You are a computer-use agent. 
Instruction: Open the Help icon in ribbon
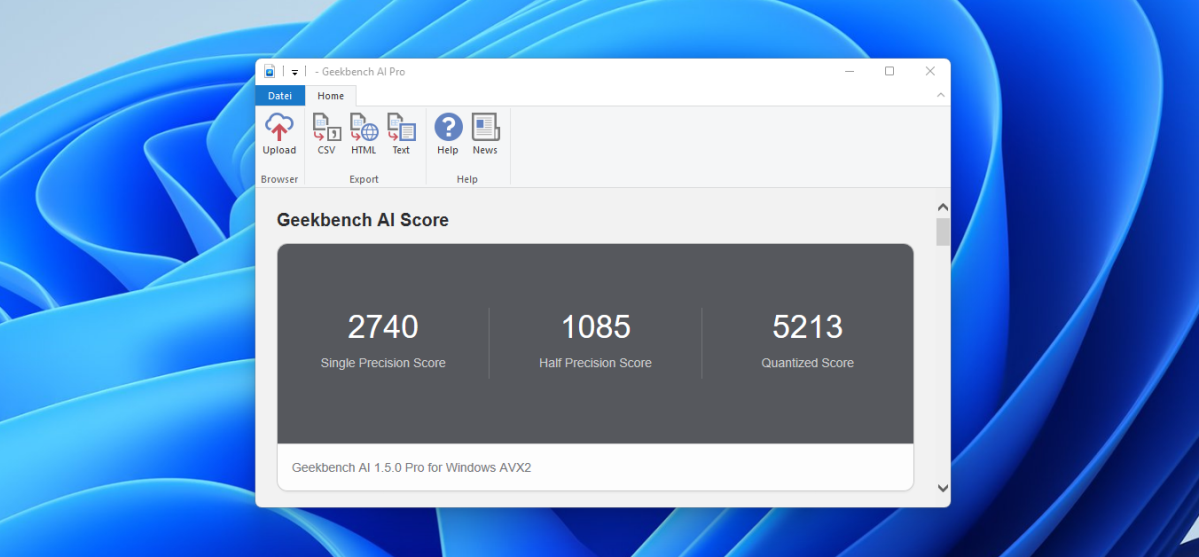[x=448, y=134]
